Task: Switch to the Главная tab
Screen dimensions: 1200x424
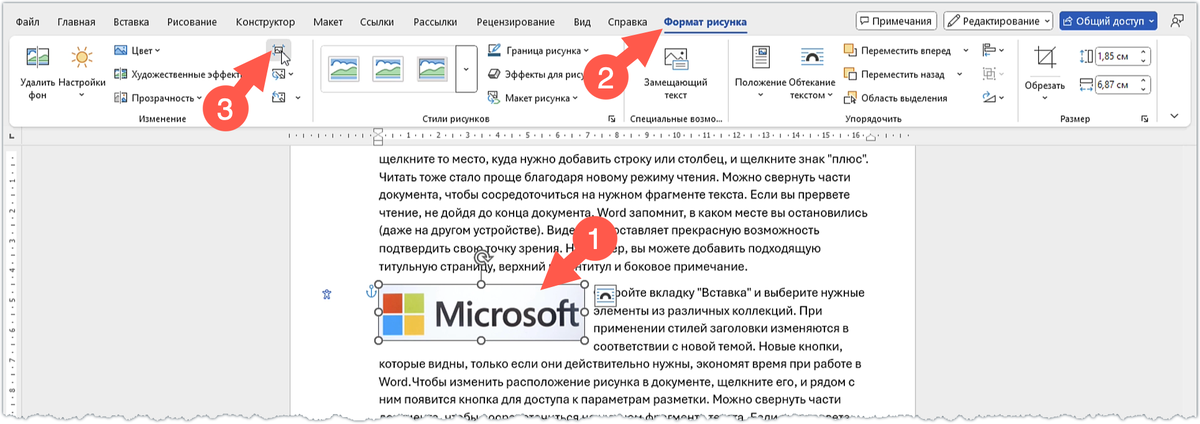Action: pos(77,21)
